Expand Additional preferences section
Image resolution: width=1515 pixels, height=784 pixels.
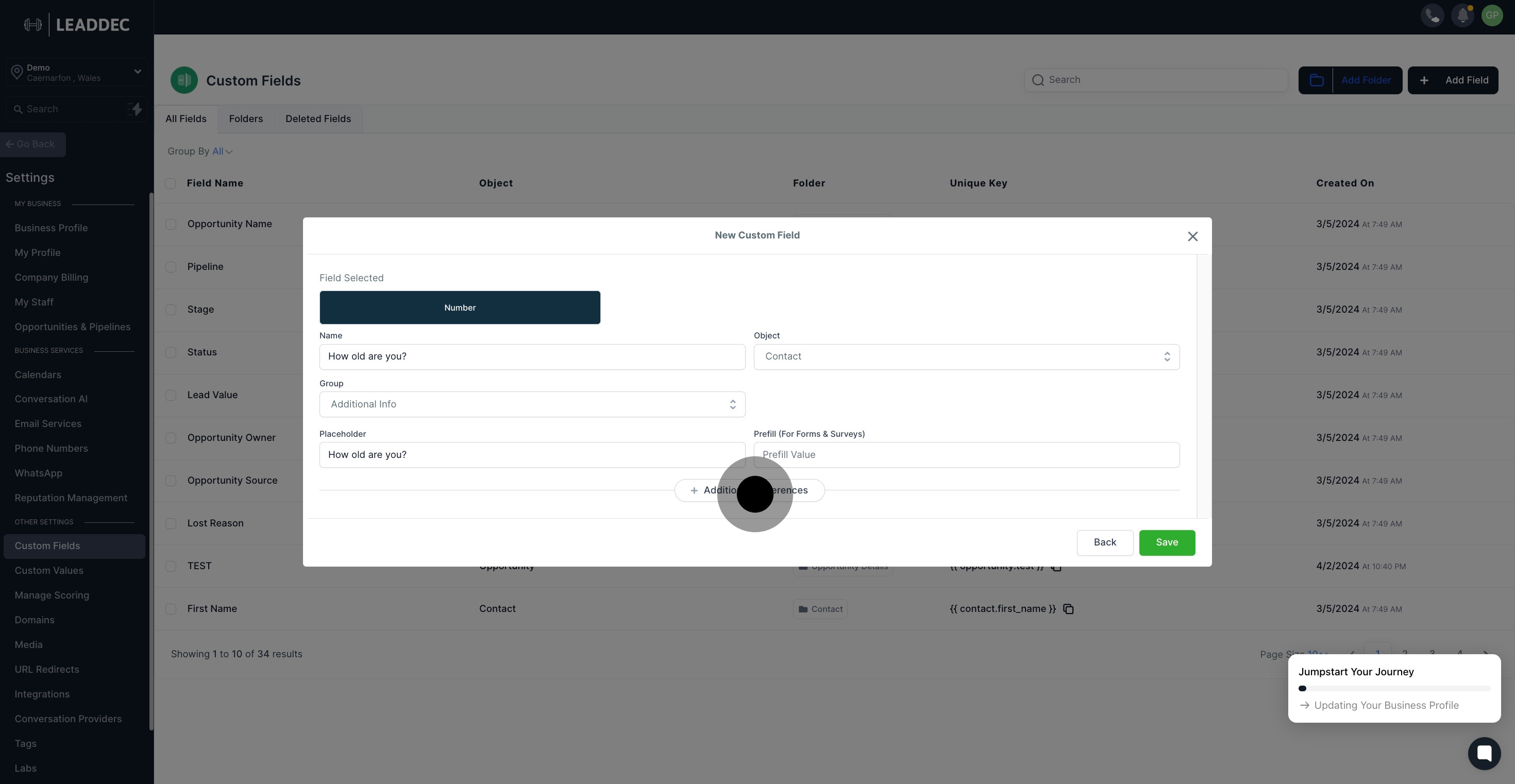(x=749, y=490)
